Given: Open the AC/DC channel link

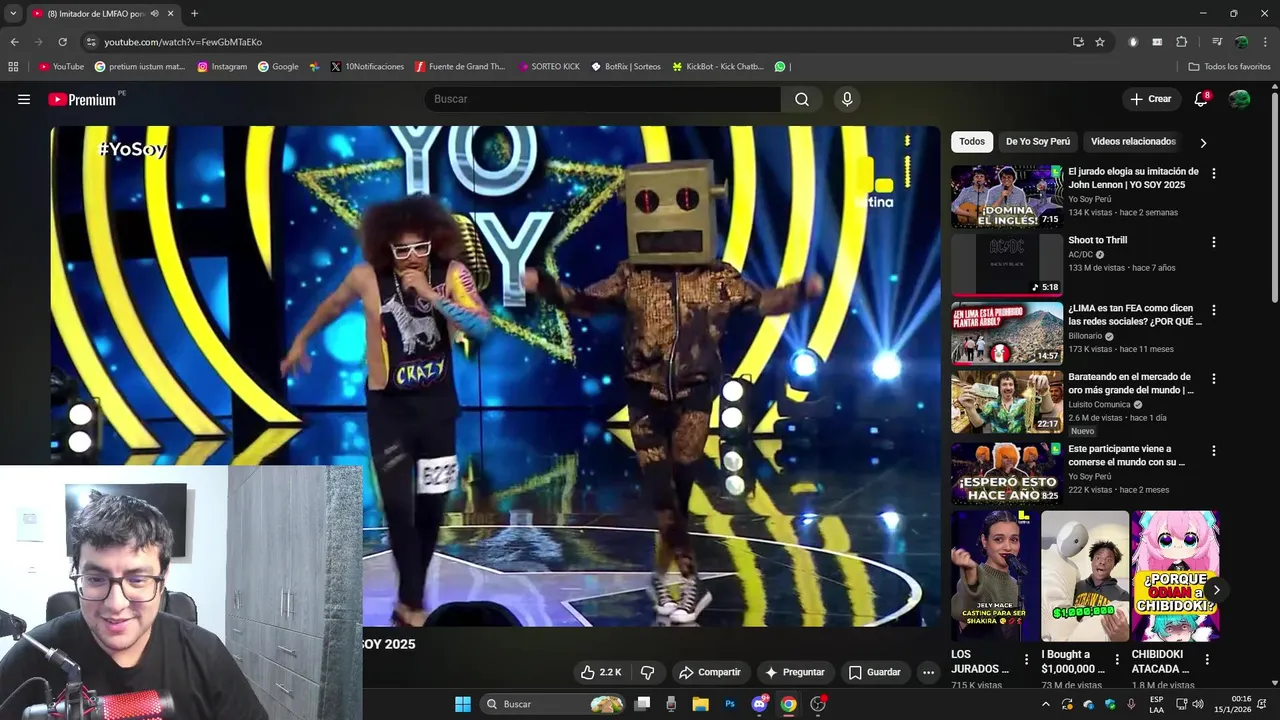Looking at the screenshot, I should (1081, 255).
